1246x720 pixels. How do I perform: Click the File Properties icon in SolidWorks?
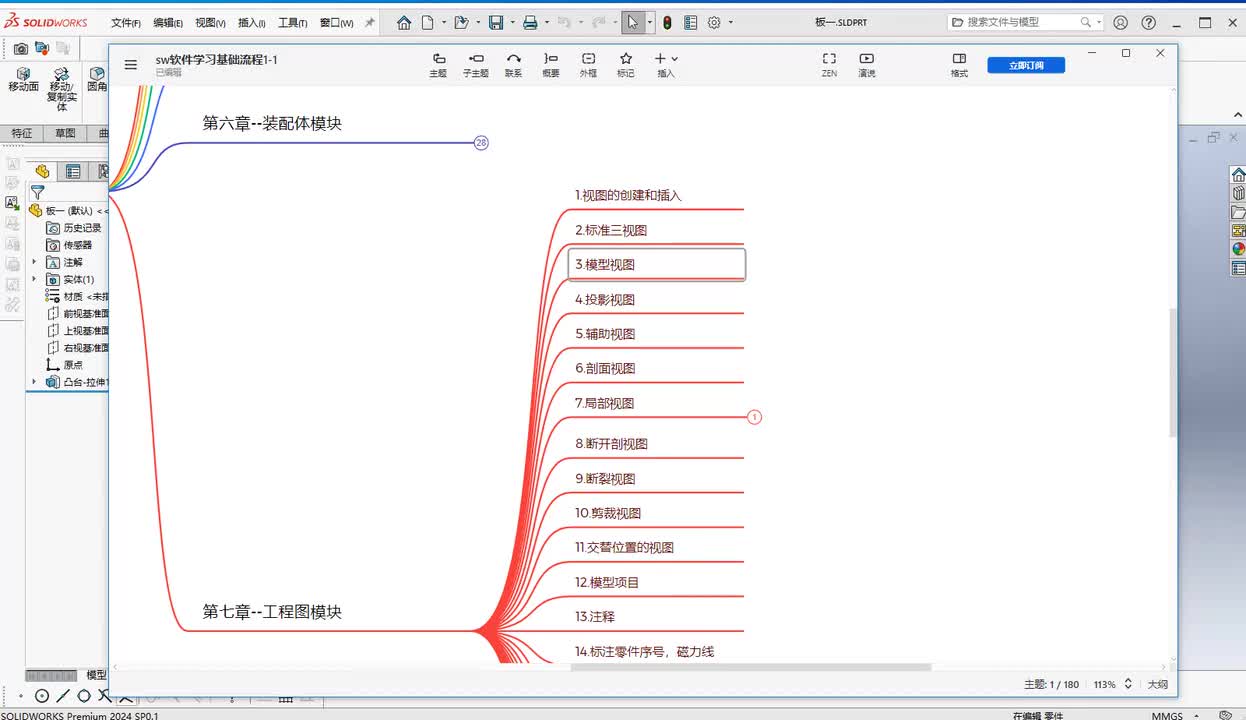[x=689, y=22]
